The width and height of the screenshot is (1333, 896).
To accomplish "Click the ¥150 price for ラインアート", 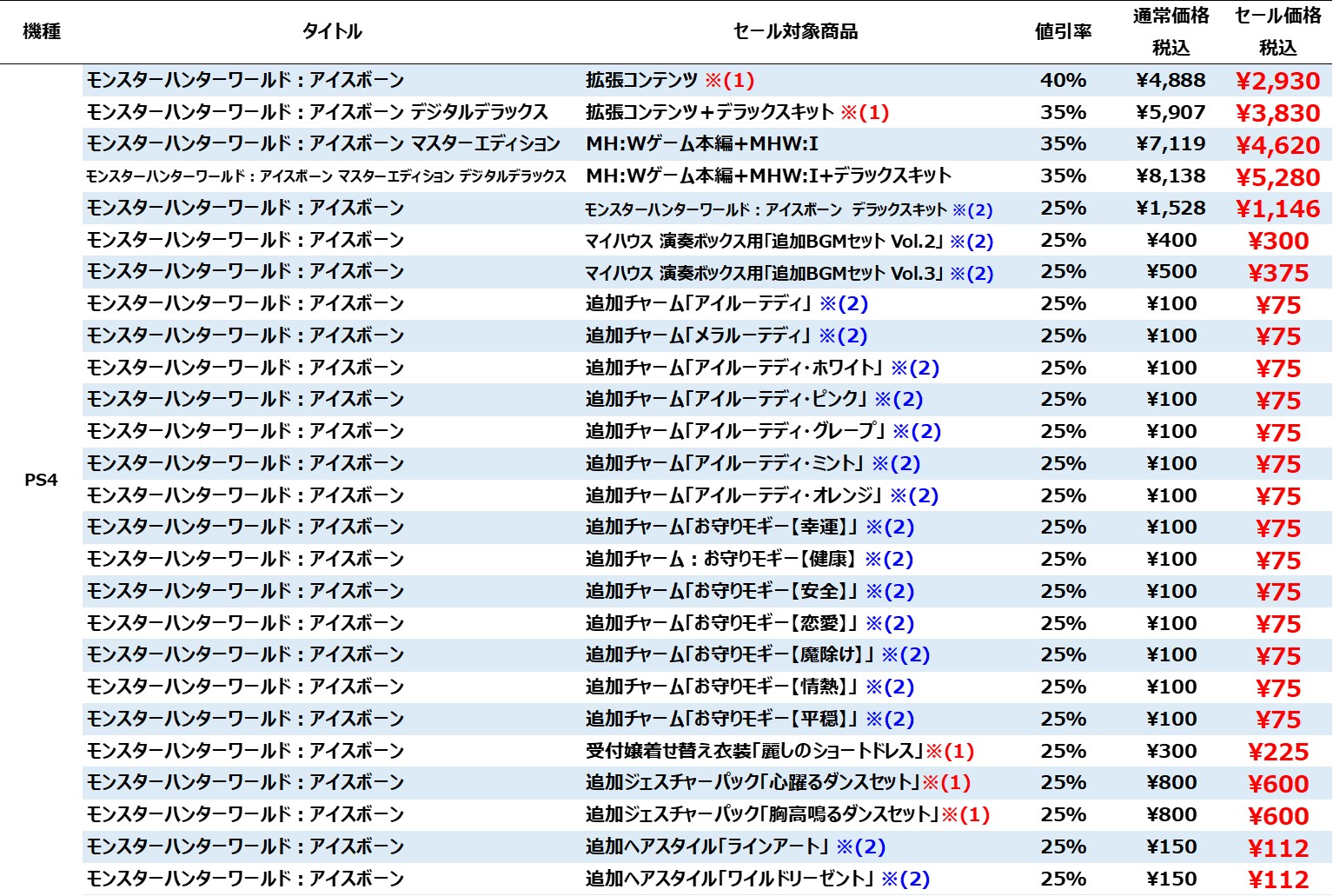I will click(x=1171, y=846).
